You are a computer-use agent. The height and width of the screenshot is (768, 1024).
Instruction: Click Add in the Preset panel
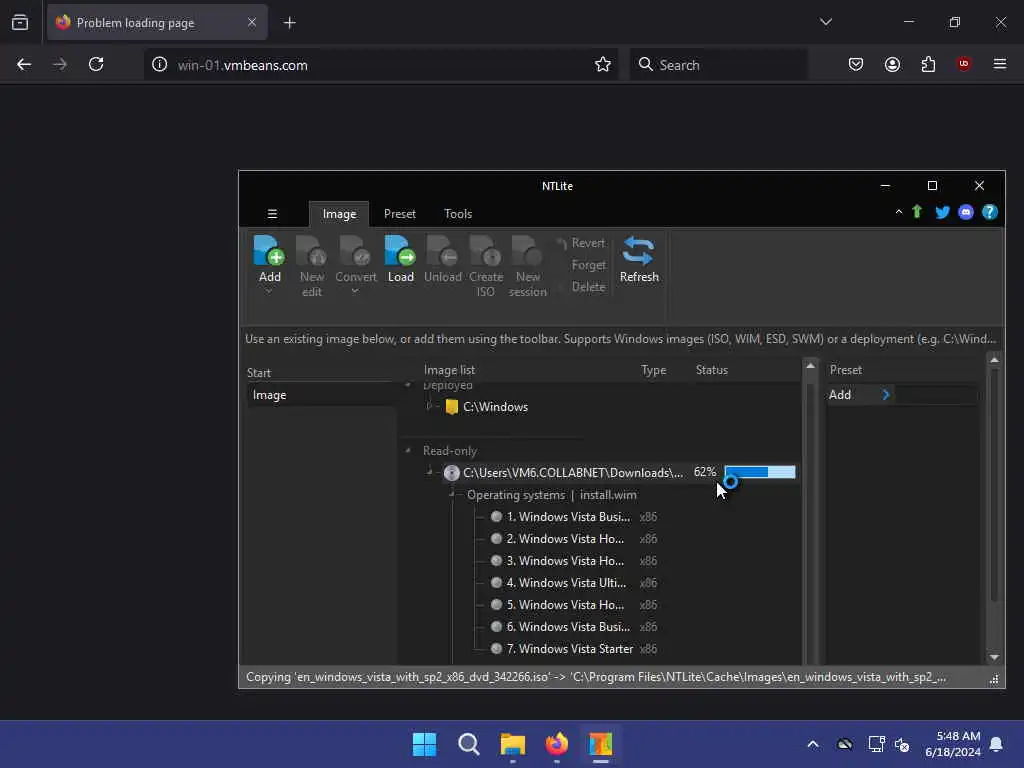coord(840,394)
